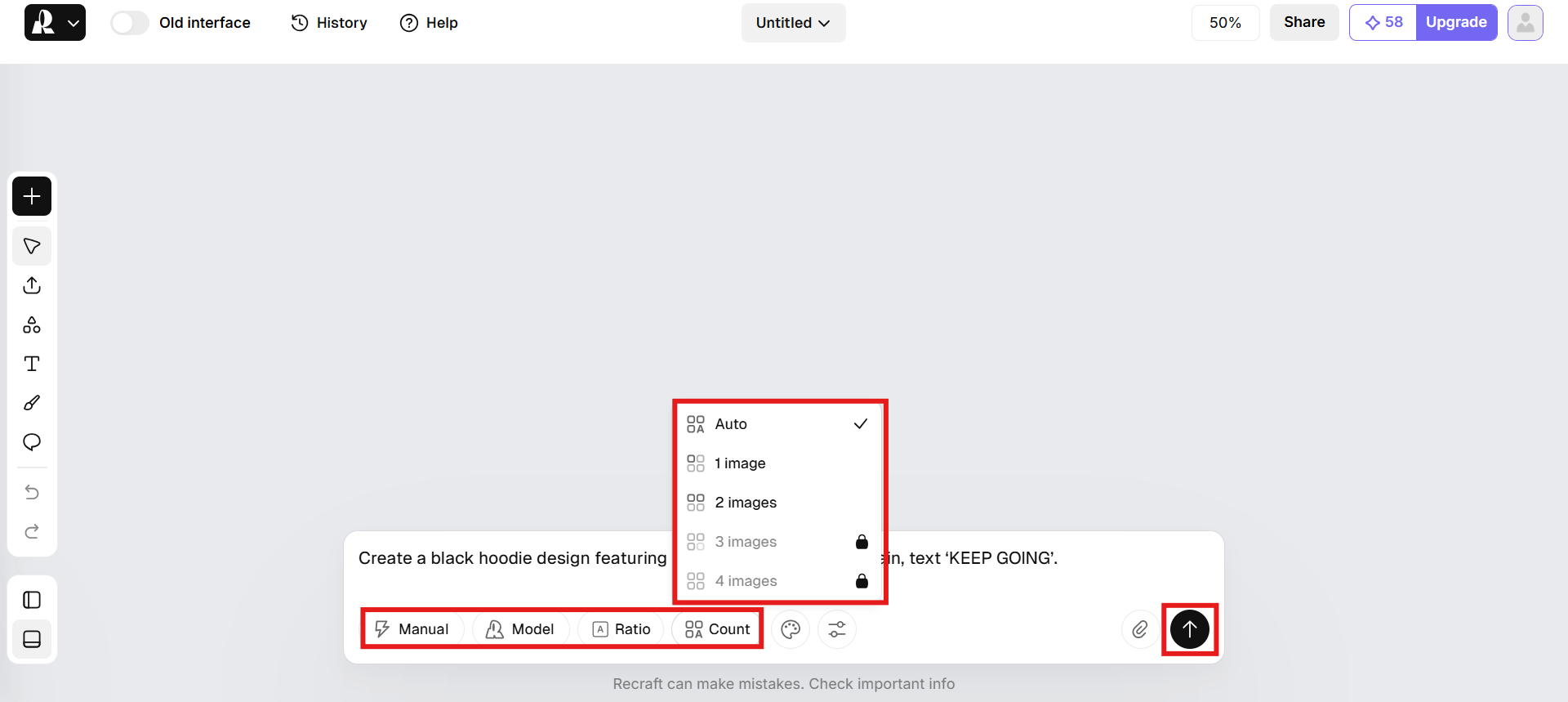View the 58 credits balance
Screen dimensions: 1568x702
1383,22
